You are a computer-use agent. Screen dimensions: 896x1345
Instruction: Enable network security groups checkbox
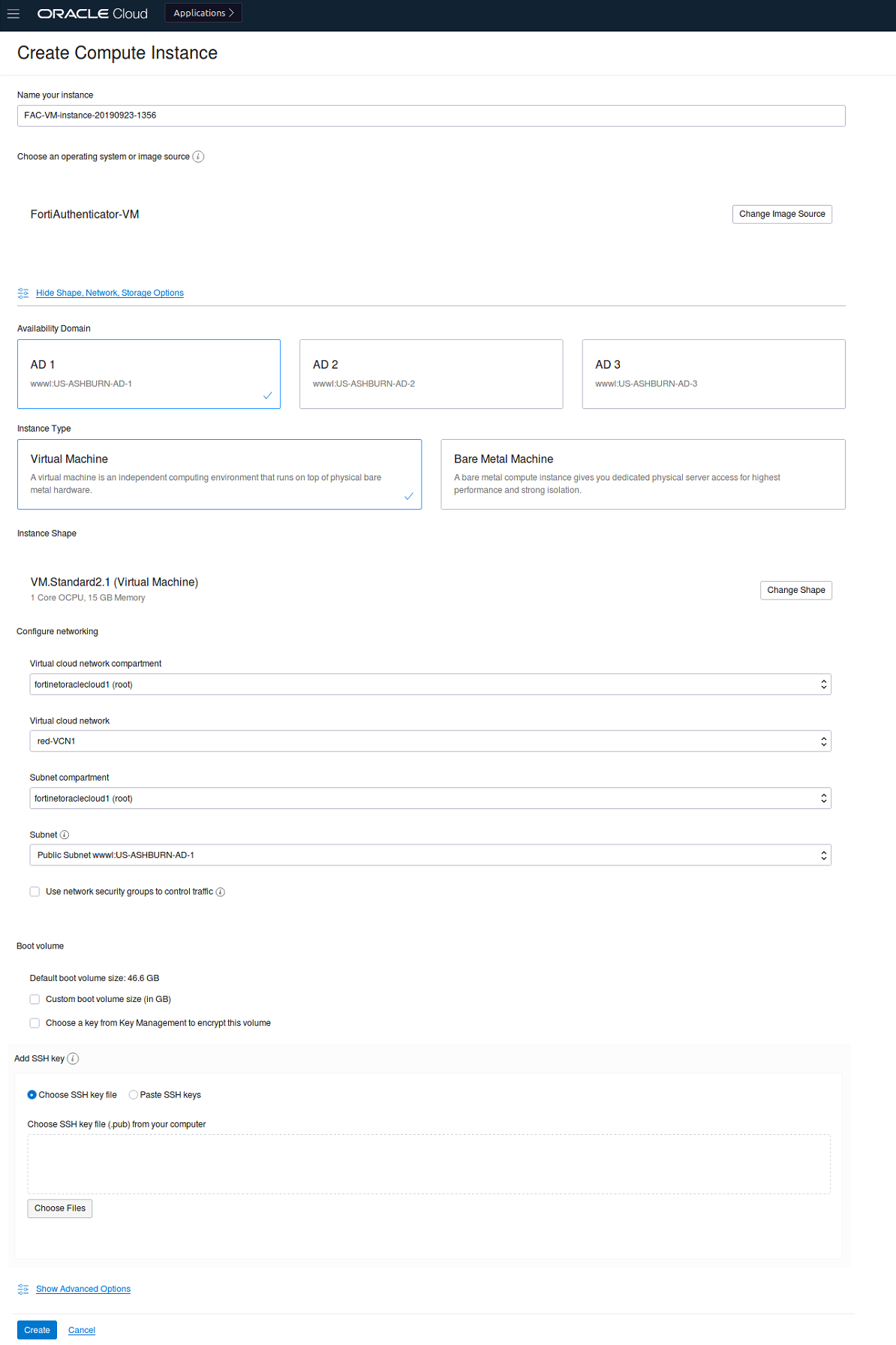(x=35, y=892)
